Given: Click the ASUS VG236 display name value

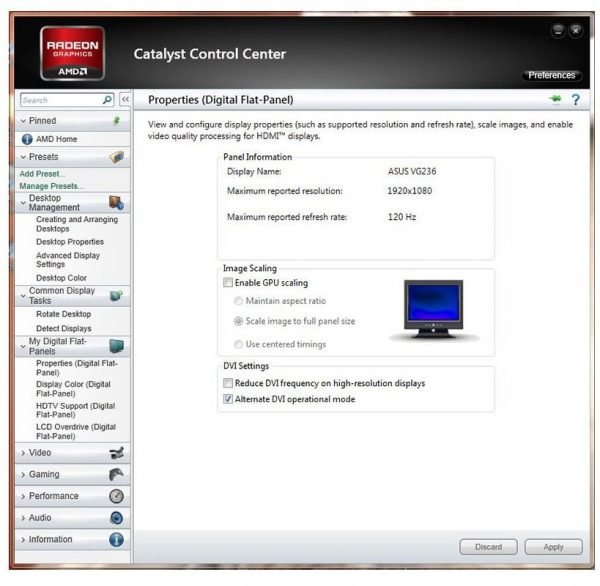Looking at the screenshot, I should tap(412, 171).
